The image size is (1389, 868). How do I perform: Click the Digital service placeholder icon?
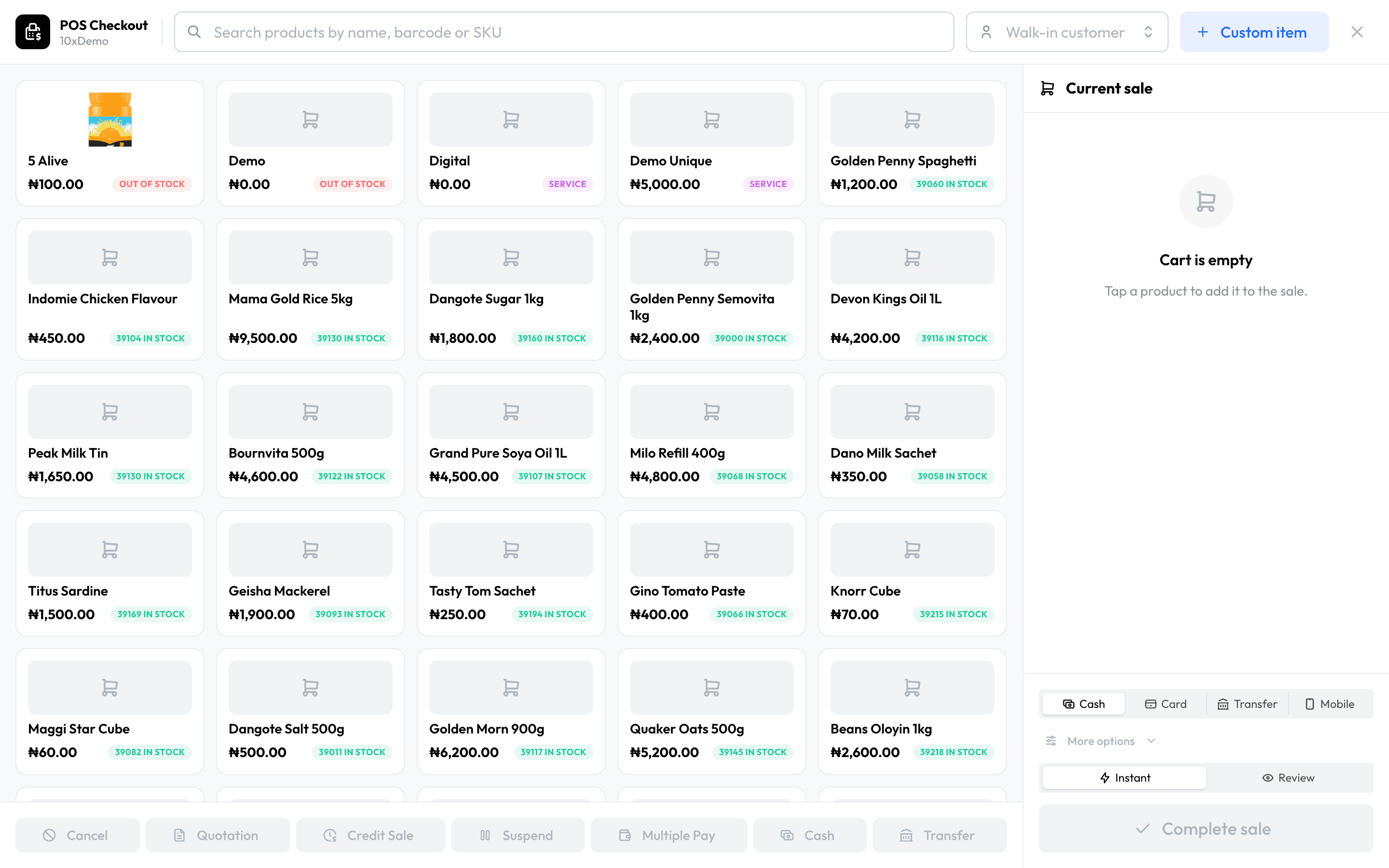click(x=511, y=120)
